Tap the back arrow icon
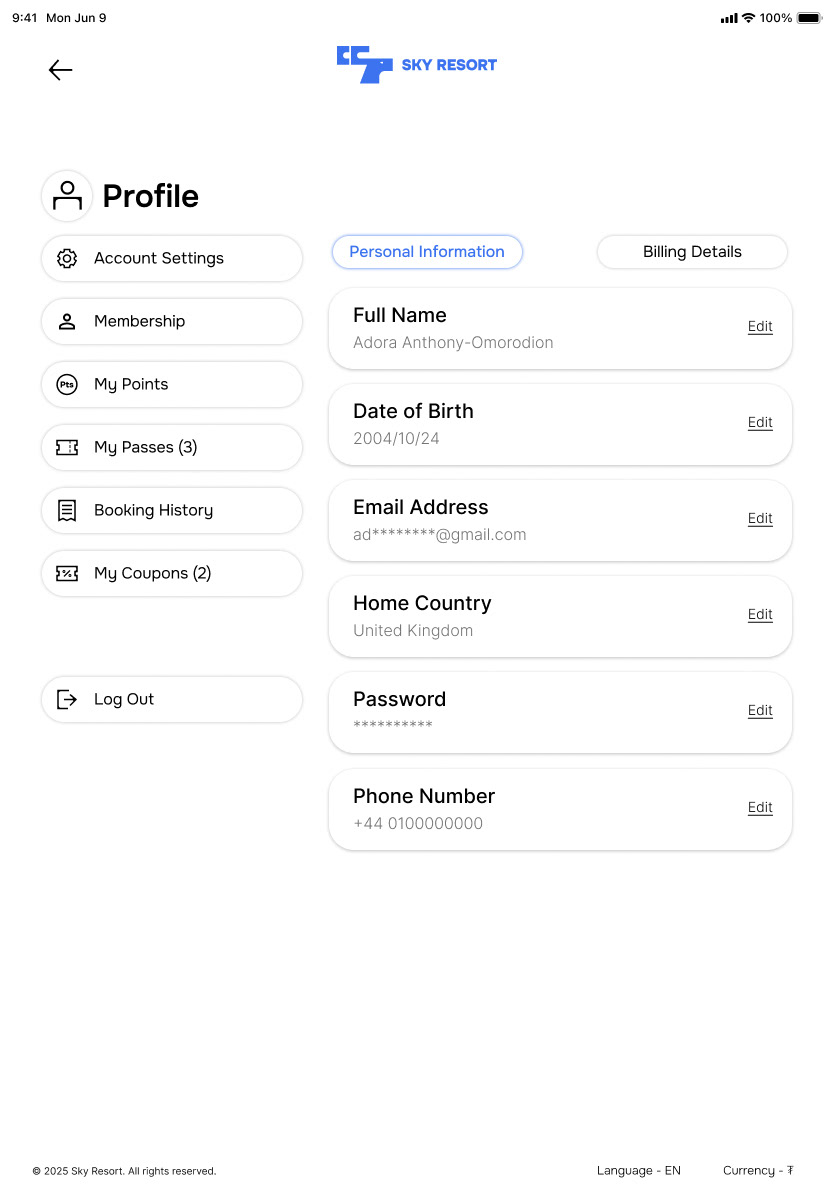Screen dimensions: 834x1193 coord(61,70)
